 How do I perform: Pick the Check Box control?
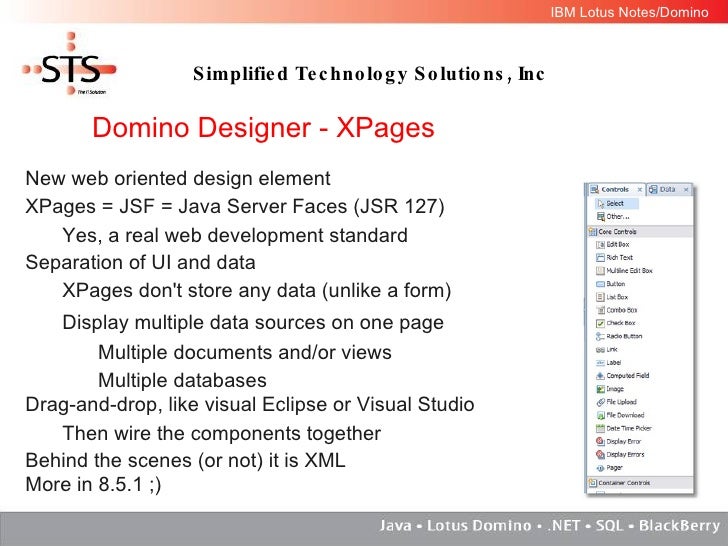pyautogui.click(x=616, y=323)
